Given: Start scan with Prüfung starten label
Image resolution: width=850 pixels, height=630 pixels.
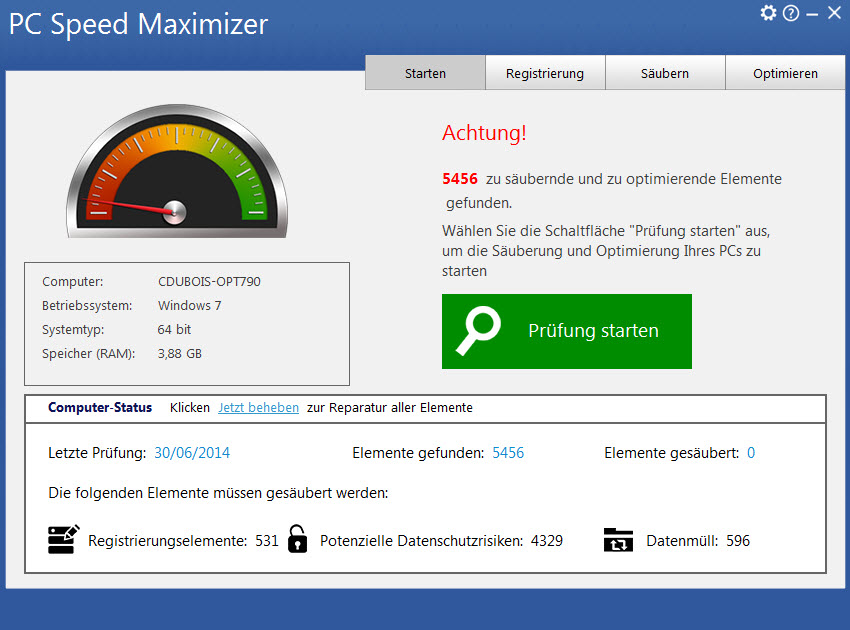Looking at the screenshot, I should coord(593,330).
